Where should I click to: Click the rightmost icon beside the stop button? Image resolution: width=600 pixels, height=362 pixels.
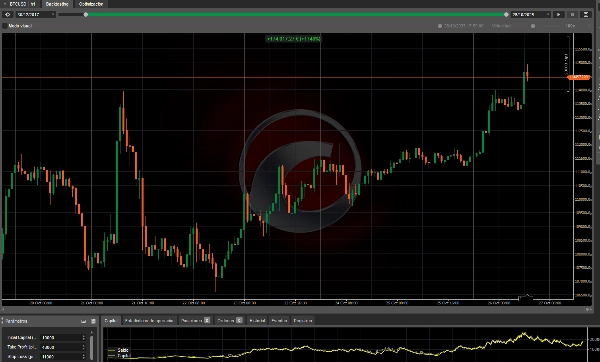pyautogui.click(x=586, y=15)
